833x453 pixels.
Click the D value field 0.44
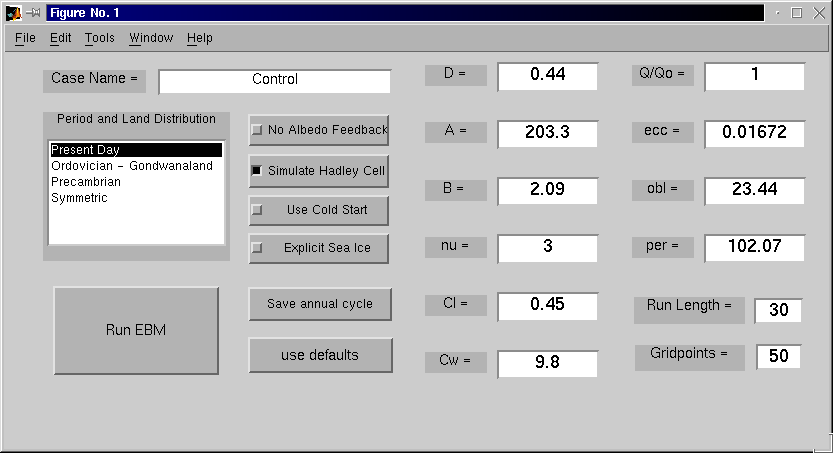(x=548, y=76)
